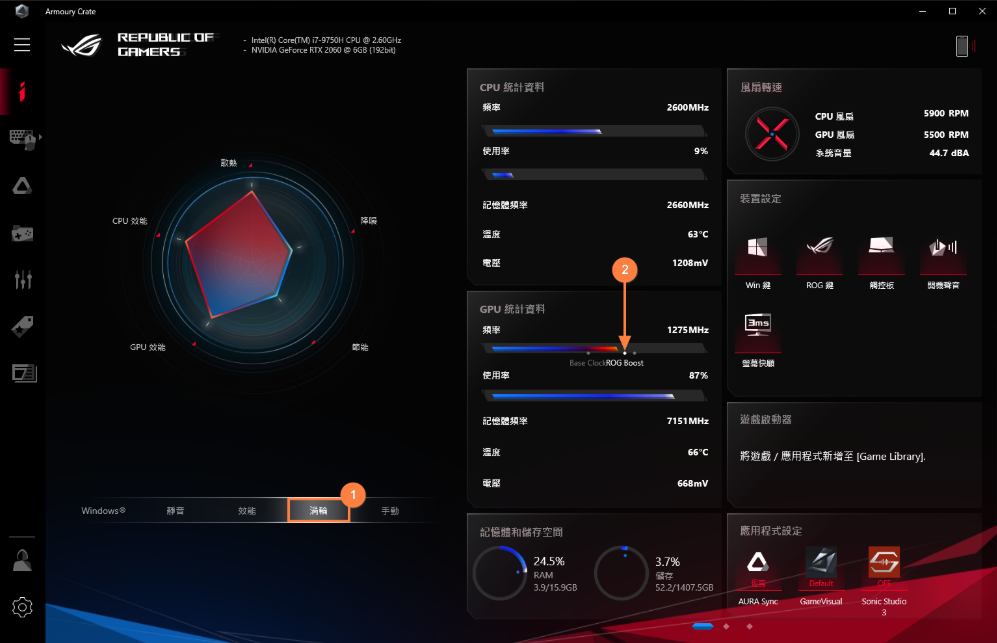
Task: Open AURA Sync app setting
Action: tap(757, 576)
